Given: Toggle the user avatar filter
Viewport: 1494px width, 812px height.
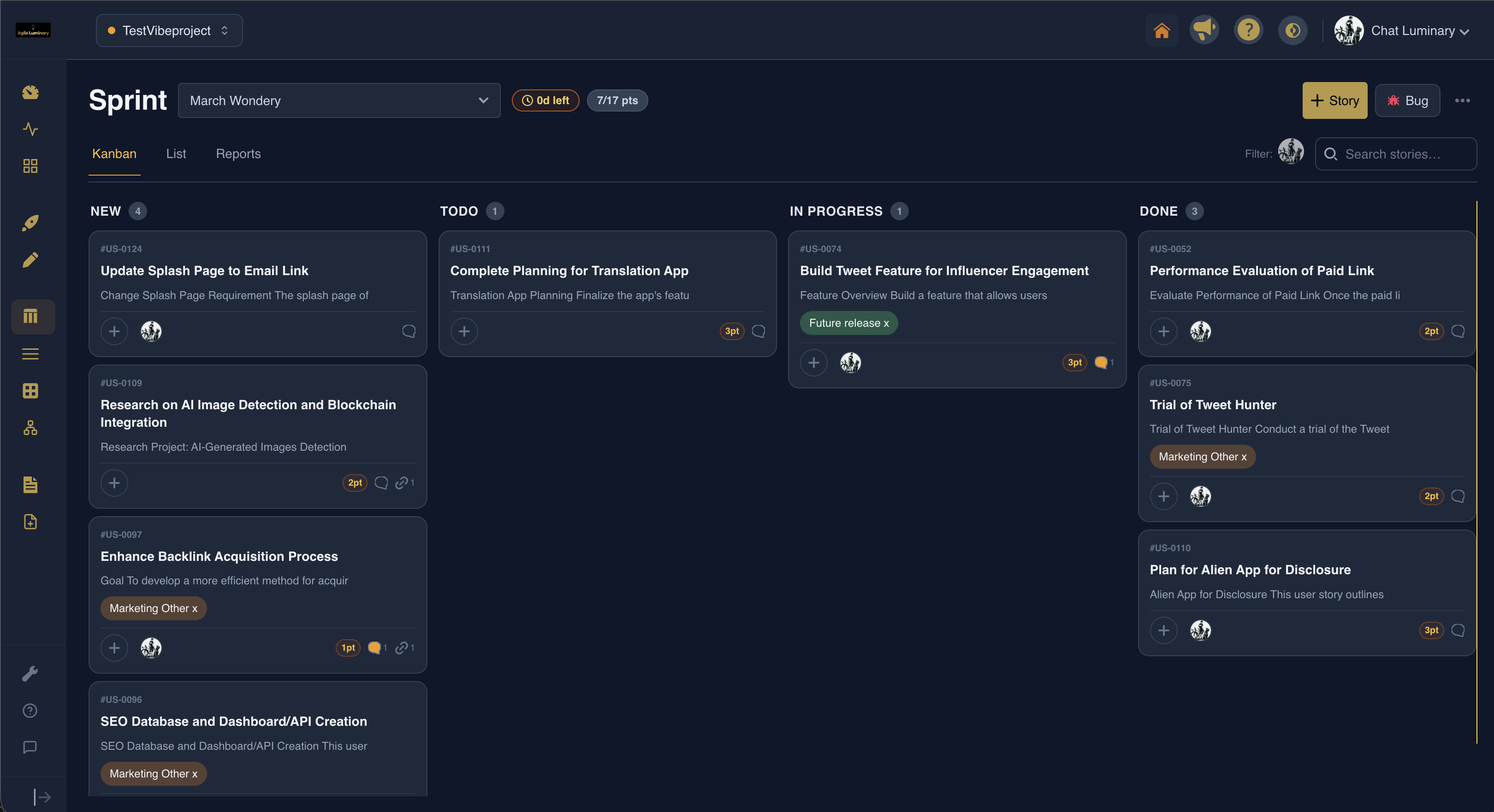Looking at the screenshot, I should click(1291, 152).
